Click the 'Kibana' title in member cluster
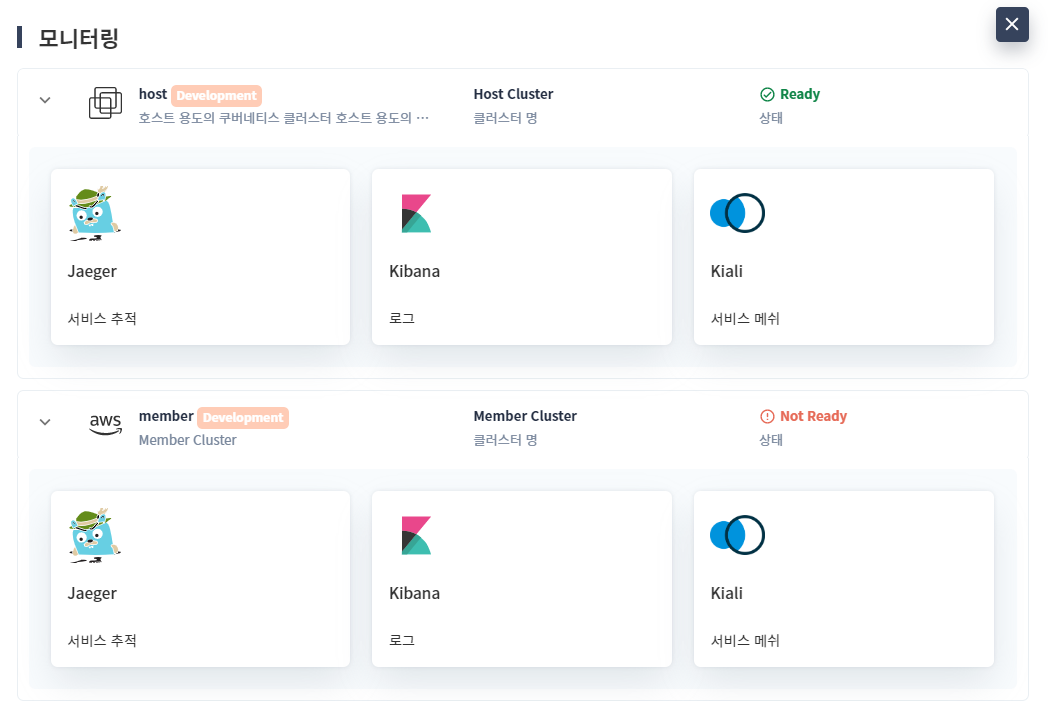Image resolution: width=1048 pixels, height=708 pixels. 414,593
